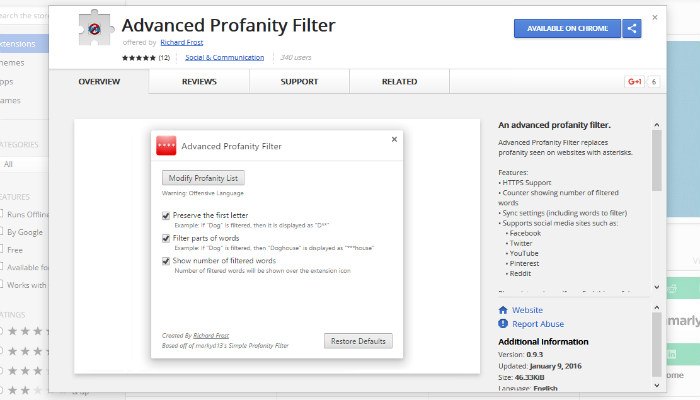Check Runs Offline filter in the store sidebar

click(1, 214)
